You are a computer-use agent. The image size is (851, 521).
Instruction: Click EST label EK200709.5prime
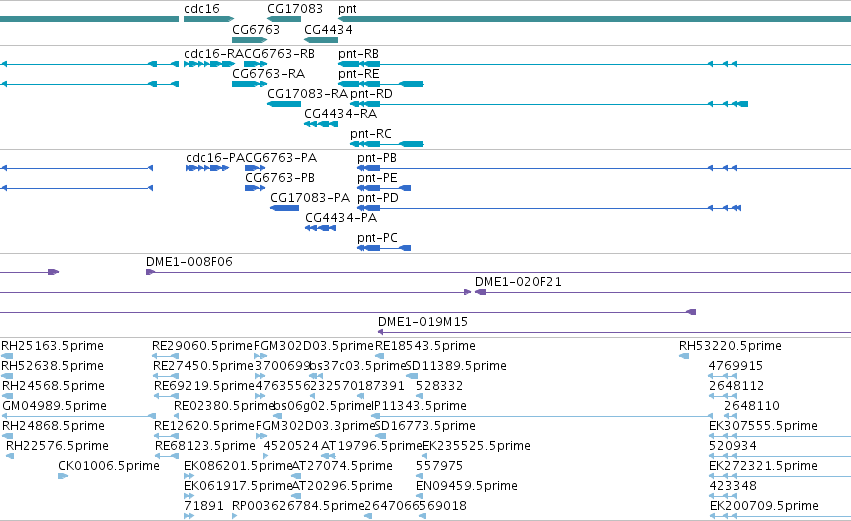point(764,506)
